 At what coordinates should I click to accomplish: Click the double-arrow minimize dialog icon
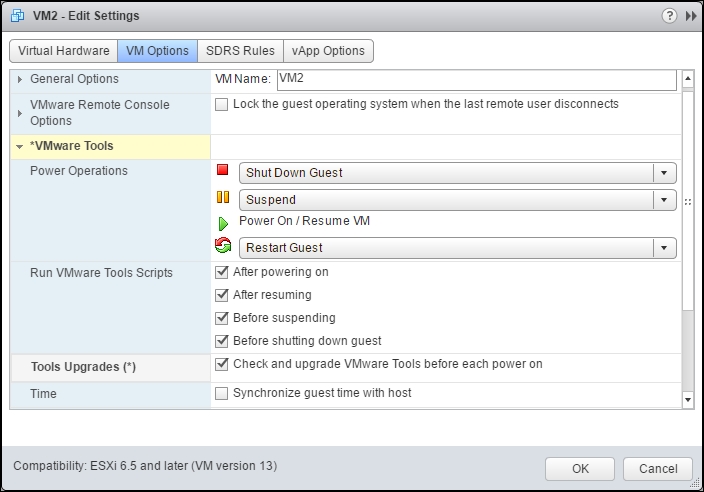(x=691, y=16)
